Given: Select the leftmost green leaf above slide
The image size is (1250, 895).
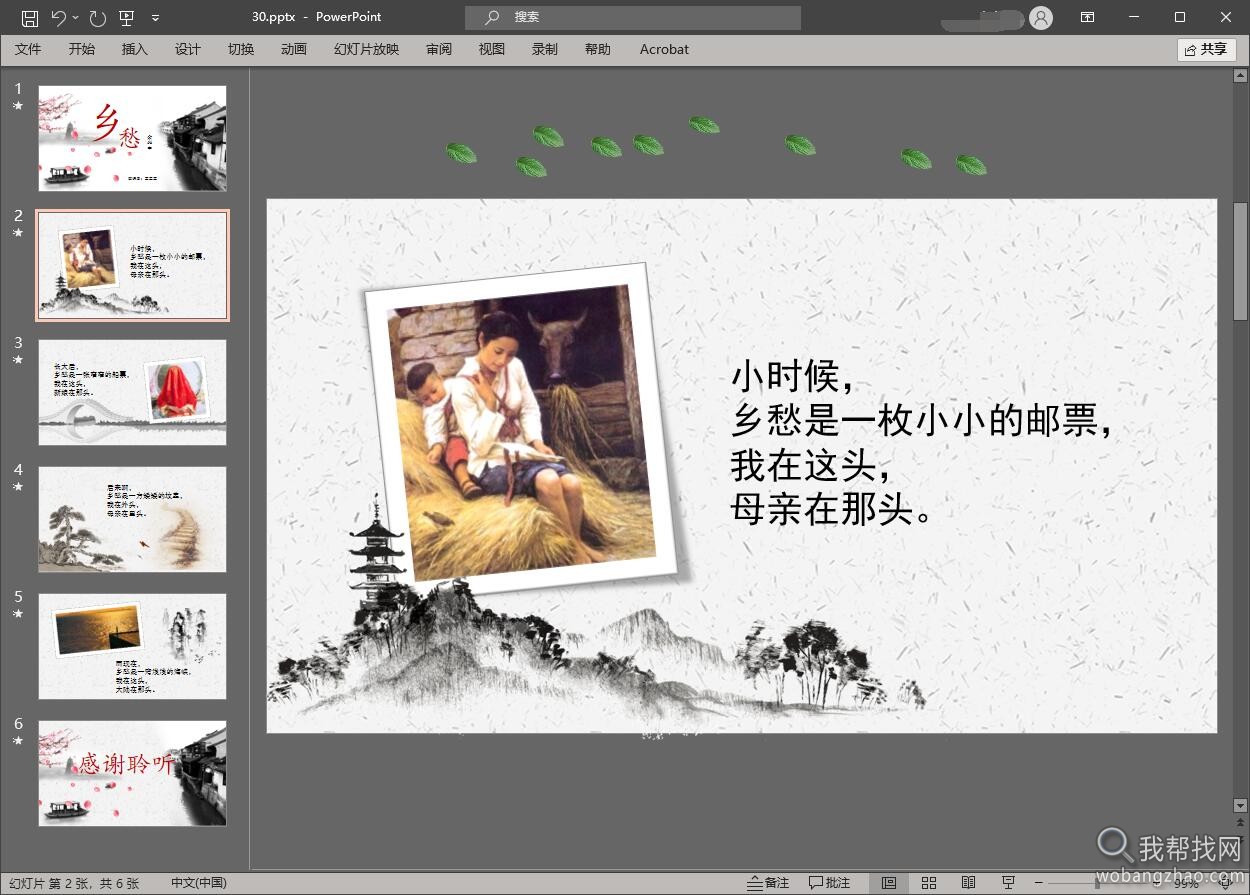Looking at the screenshot, I should [461, 153].
